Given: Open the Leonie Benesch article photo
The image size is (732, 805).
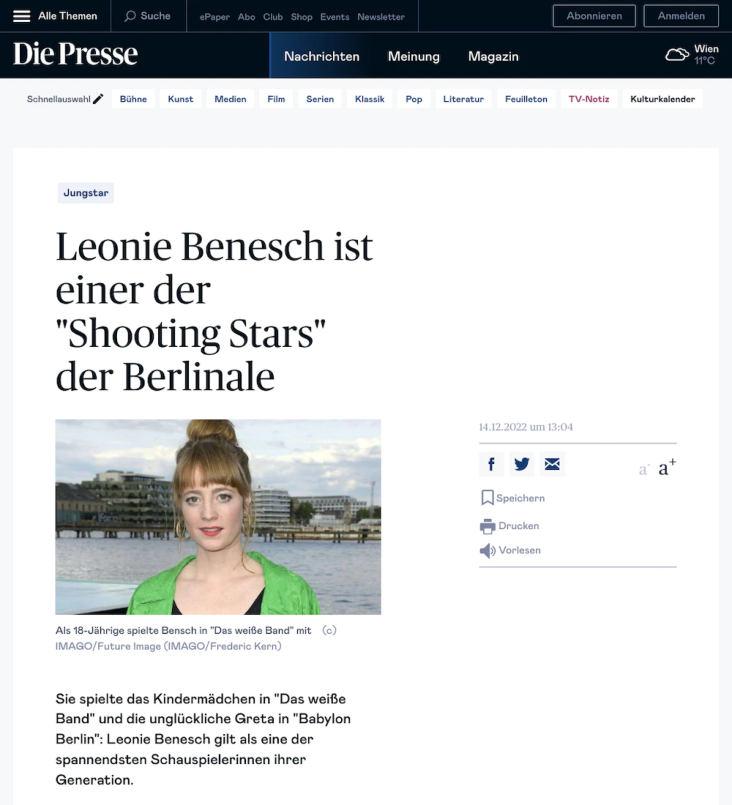Looking at the screenshot, I should [x=218, y=517].
